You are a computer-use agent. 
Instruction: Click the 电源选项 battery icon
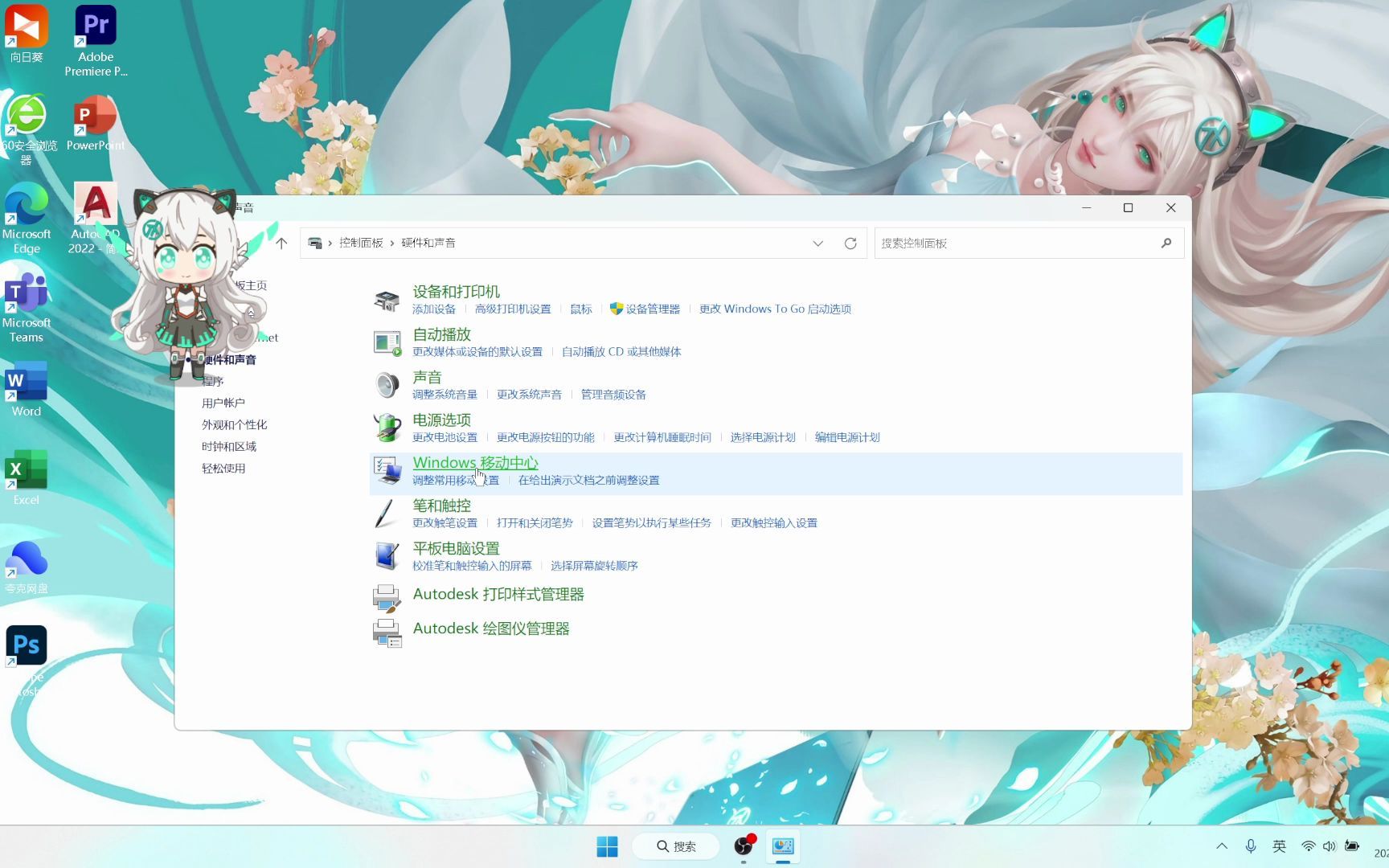387,428
